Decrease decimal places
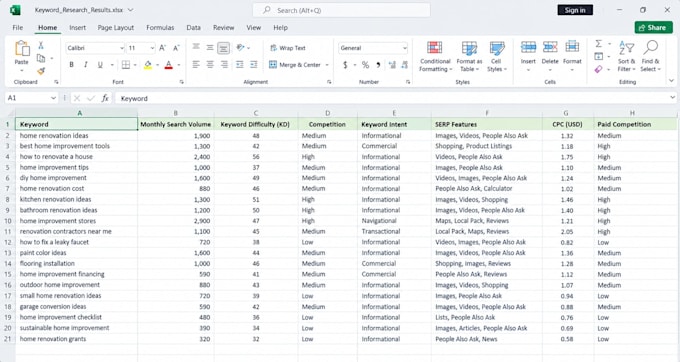This screenshot has height=362, width=680. click(x=405, y=65)
